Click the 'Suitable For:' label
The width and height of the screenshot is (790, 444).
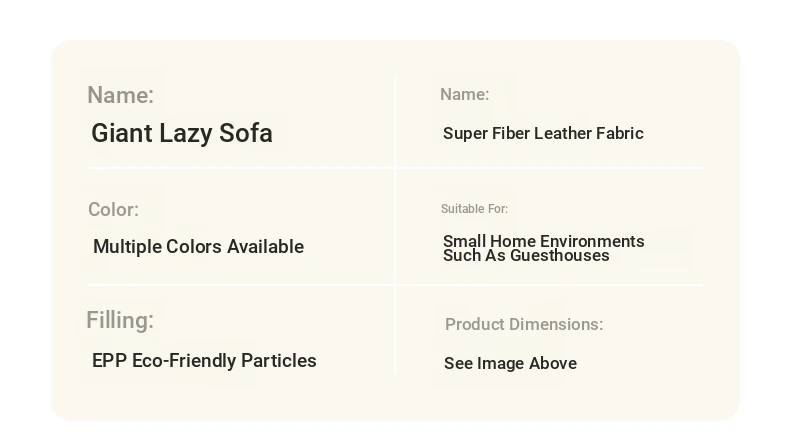click(x=474, y=209)
